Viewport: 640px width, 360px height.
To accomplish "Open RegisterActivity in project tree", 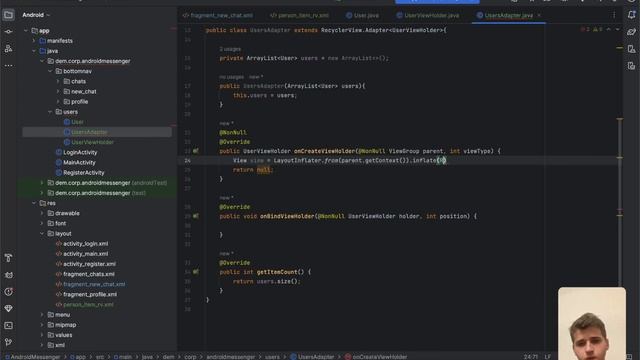I will 84,173.
